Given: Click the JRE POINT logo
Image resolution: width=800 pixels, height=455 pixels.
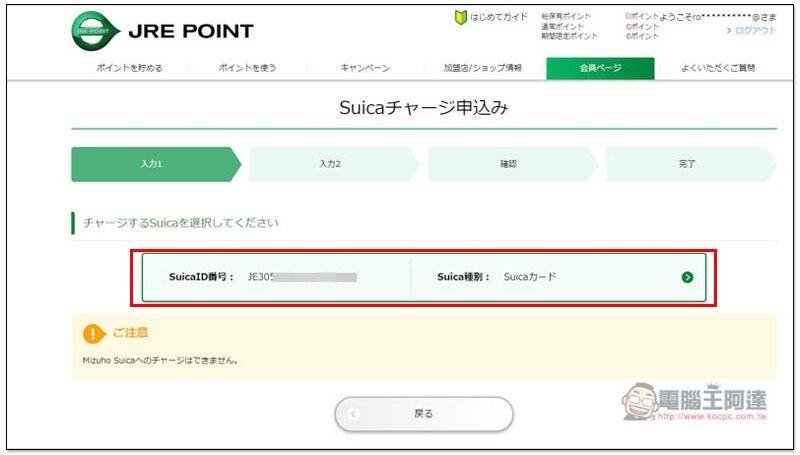Looking at the screenshot, I should (x=162, y=31).
